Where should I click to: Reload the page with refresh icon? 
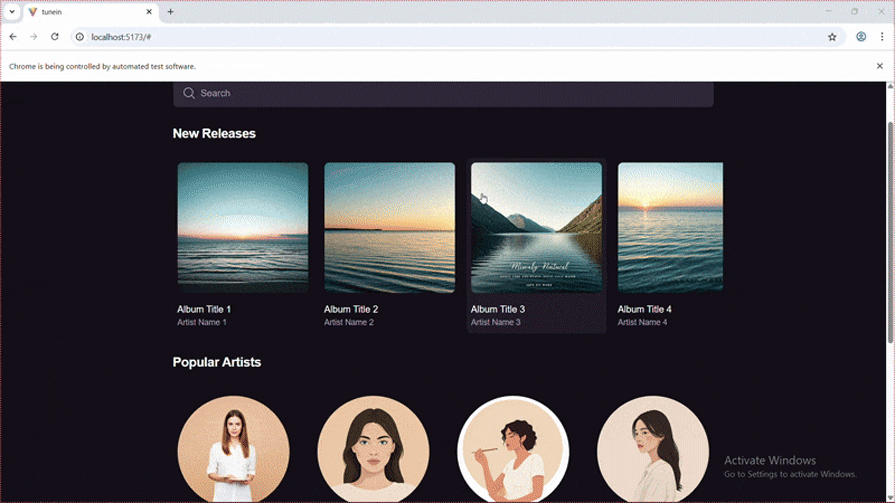(x=54, y=37)
